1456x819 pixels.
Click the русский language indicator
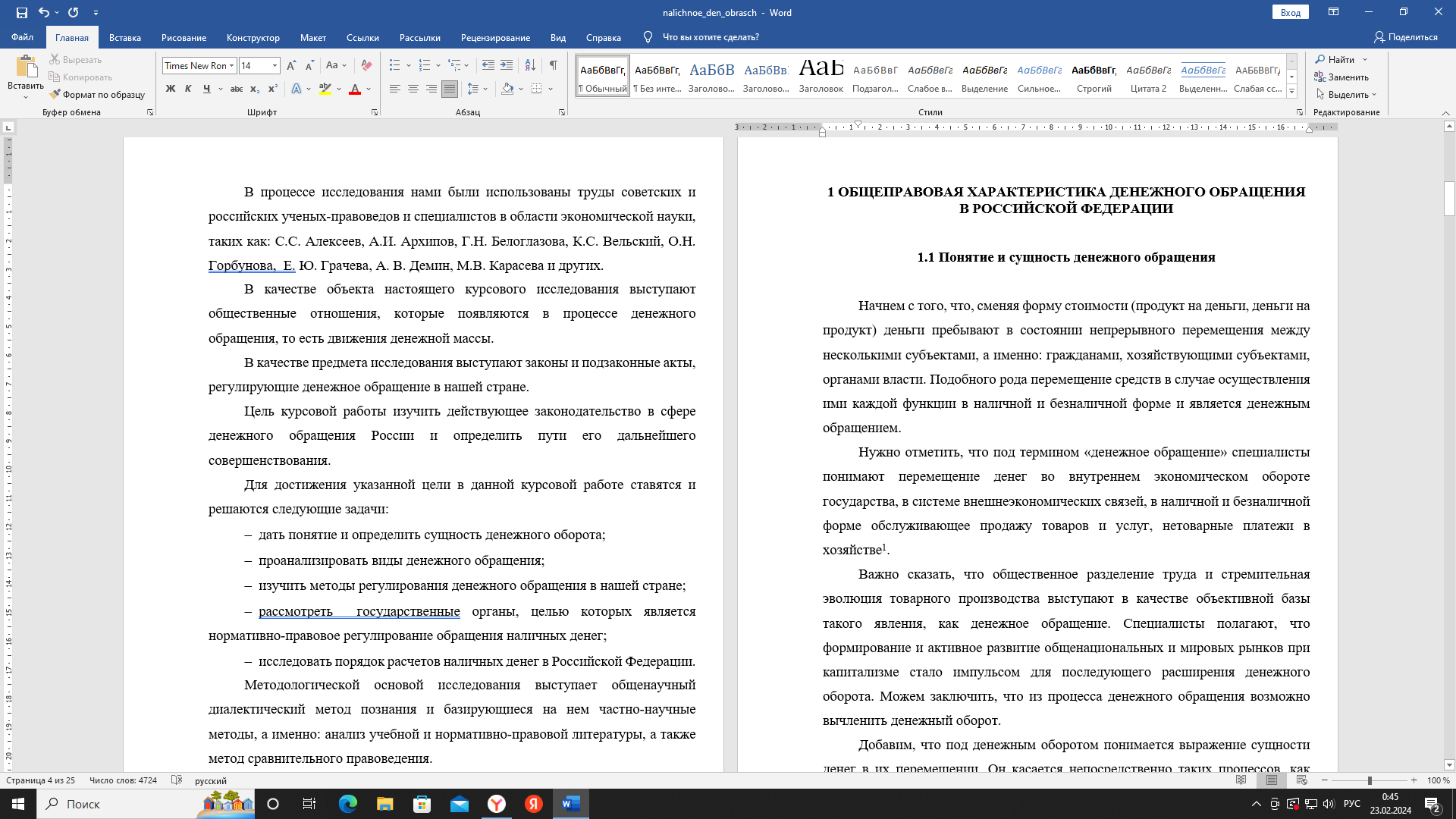pyautogui.click(x=211, y=780)
